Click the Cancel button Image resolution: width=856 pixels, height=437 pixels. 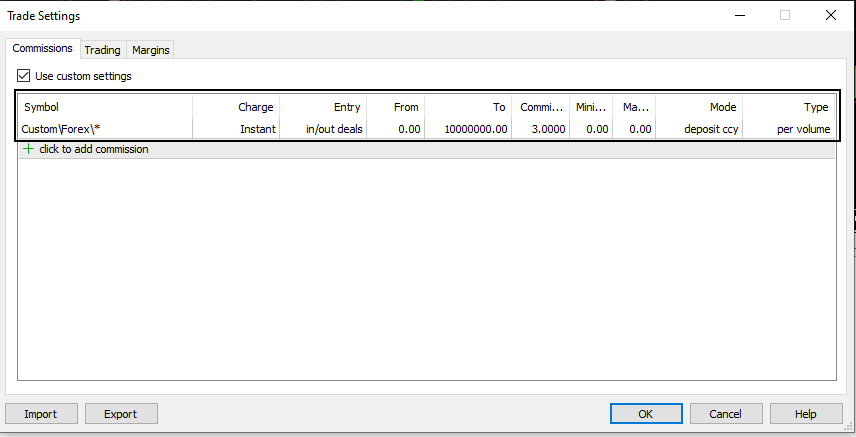pyautogui.click(x=725, y=414)
